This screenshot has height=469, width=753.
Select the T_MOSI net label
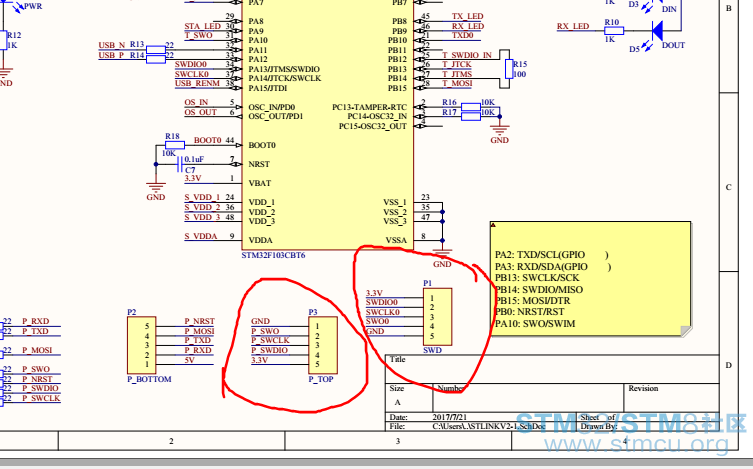(x=457, y=84)
